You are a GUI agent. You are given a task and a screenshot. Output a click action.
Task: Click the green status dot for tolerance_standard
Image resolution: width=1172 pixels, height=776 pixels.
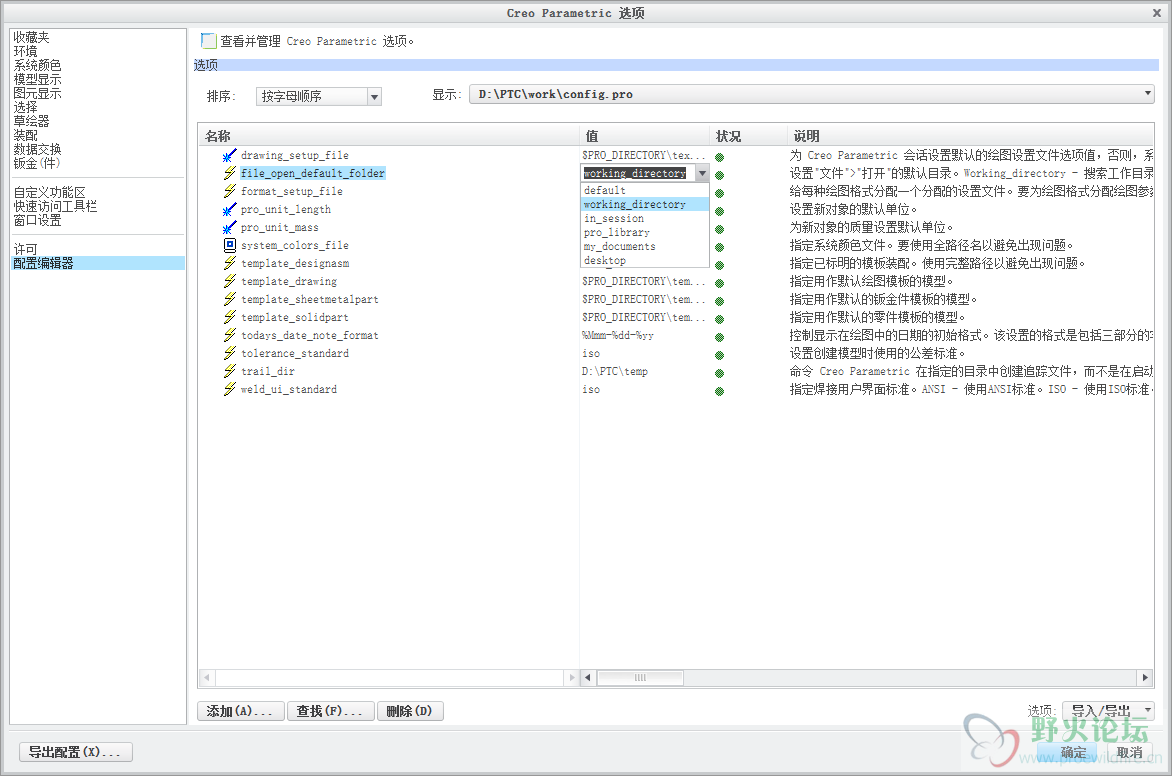coord(720,355)
